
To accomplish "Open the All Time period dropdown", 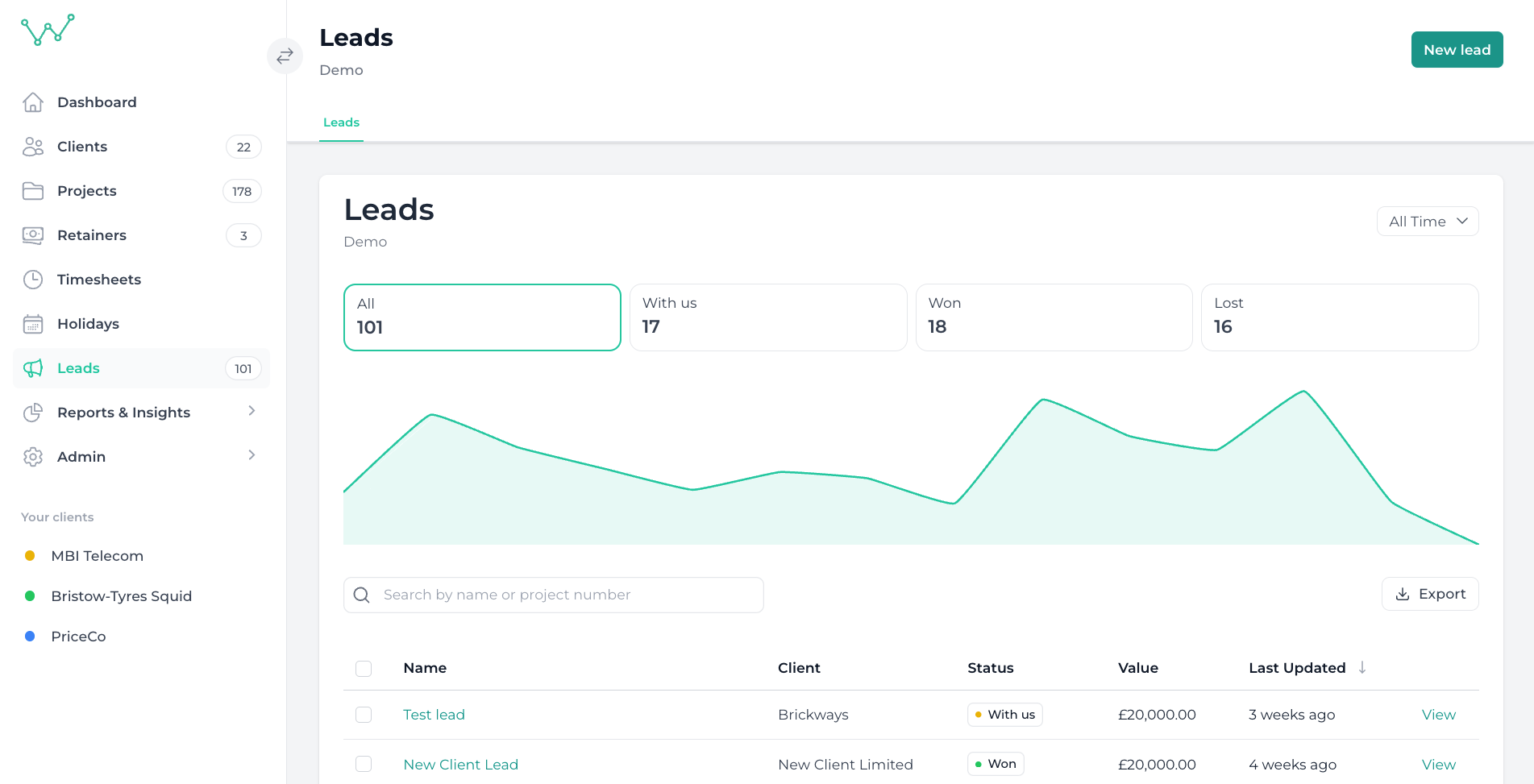I will 1427,222.
